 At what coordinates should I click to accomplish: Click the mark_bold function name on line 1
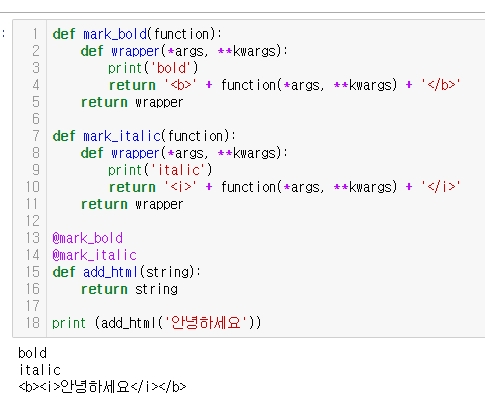(x=115, y=34)
